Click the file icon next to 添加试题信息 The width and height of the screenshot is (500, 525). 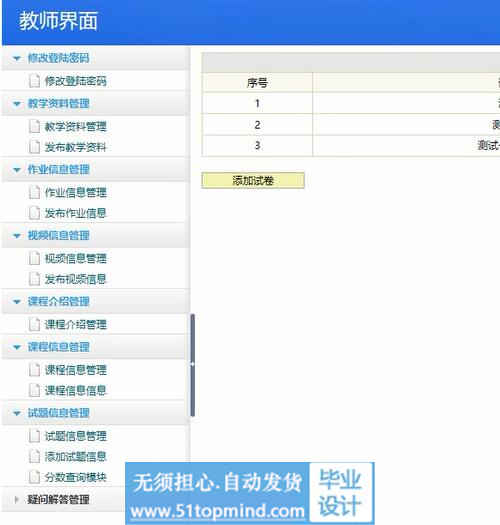click(34, 456)
